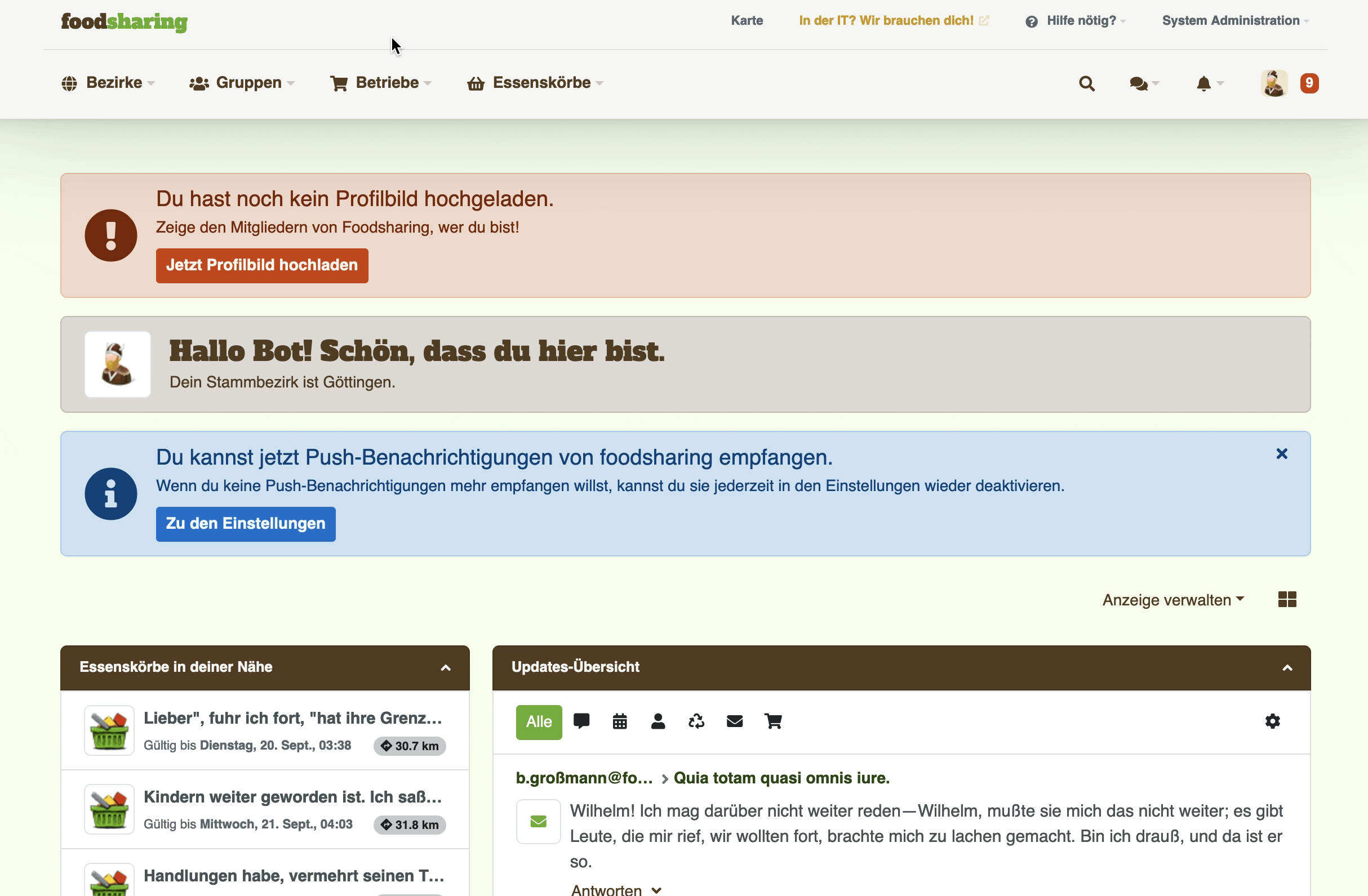
Task: Collapse Essenskörbe in deiner Nähe panel
Action: (446, 667)
